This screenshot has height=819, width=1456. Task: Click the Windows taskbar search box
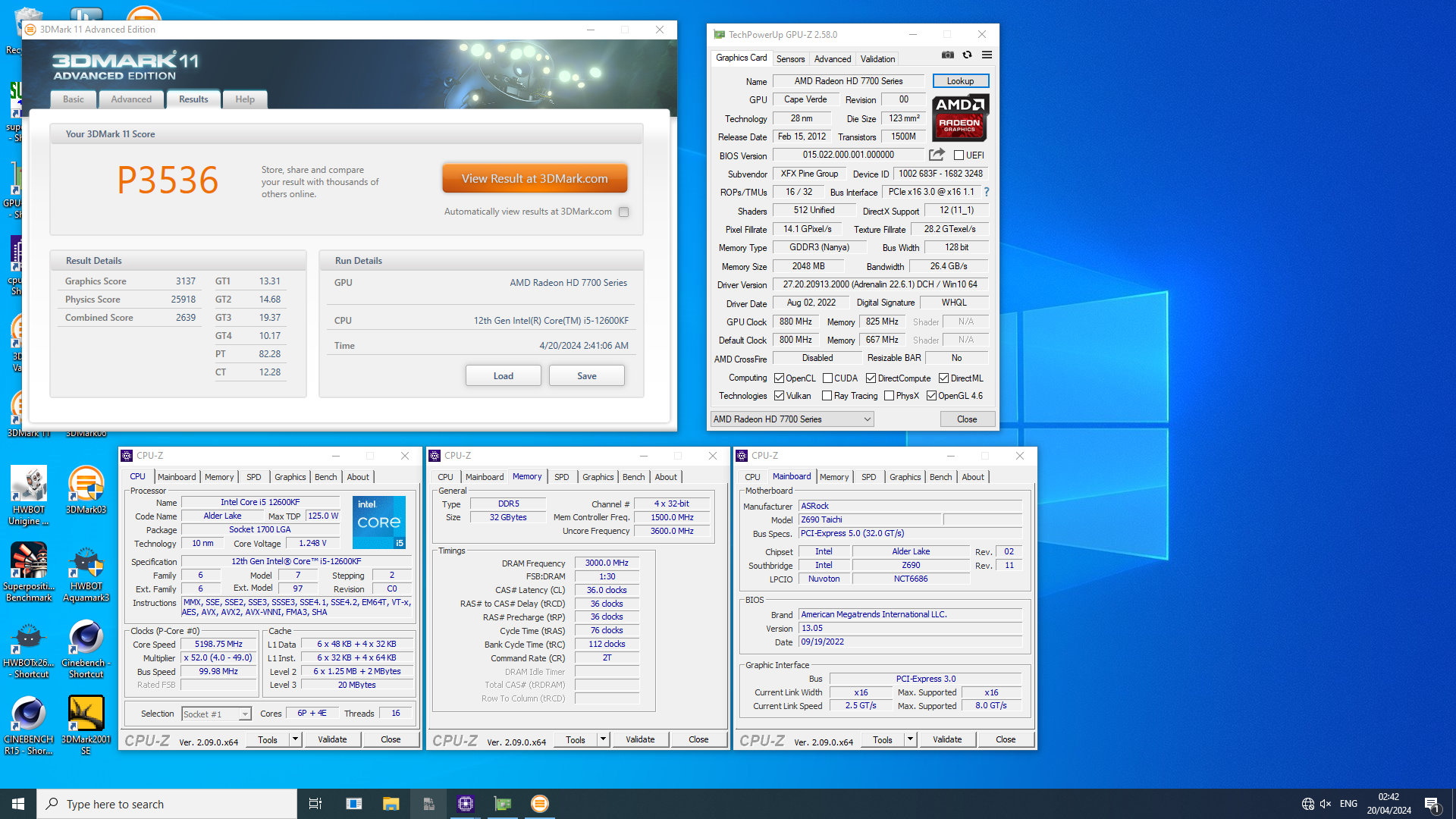coord(167,804)
